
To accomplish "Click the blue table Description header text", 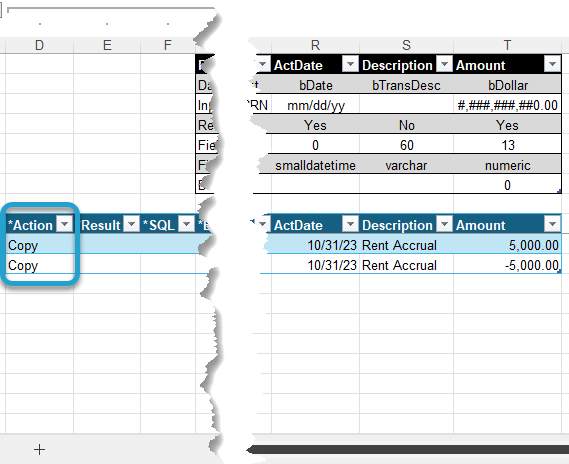I will tap(397, 225).
